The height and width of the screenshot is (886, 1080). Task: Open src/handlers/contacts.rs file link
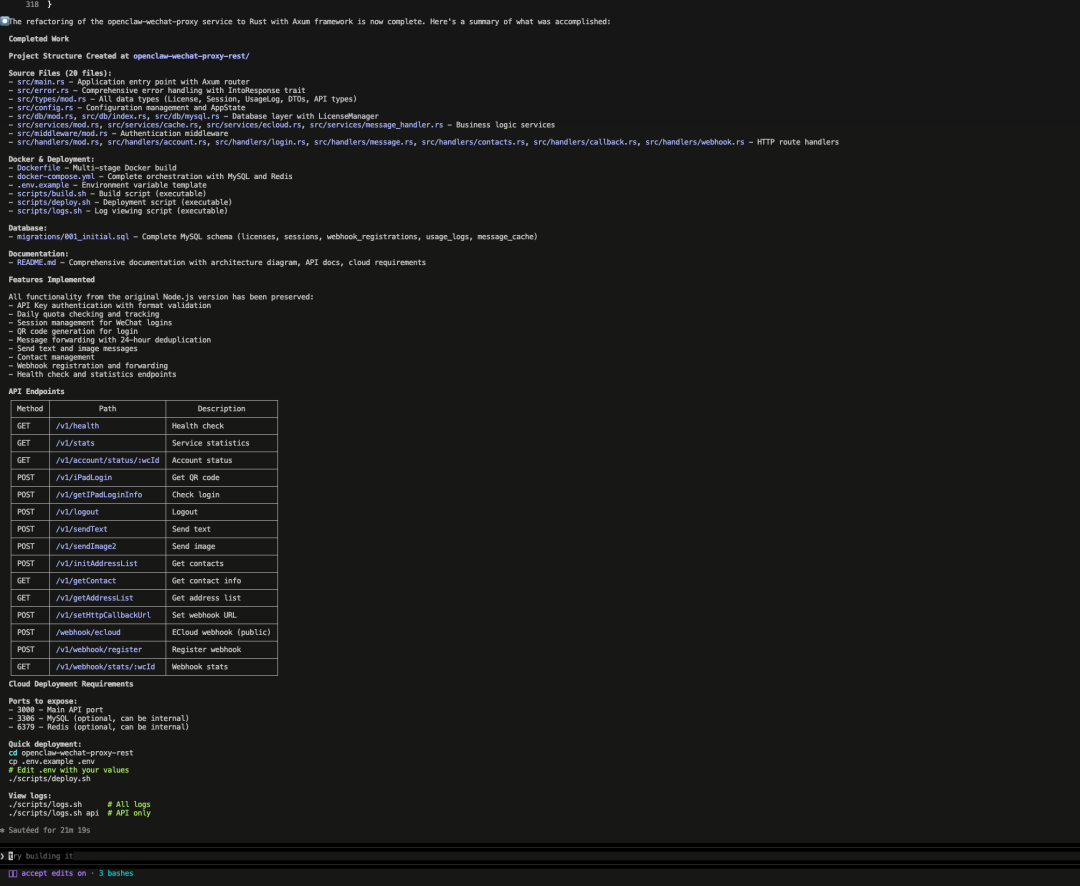pos(473,142)
